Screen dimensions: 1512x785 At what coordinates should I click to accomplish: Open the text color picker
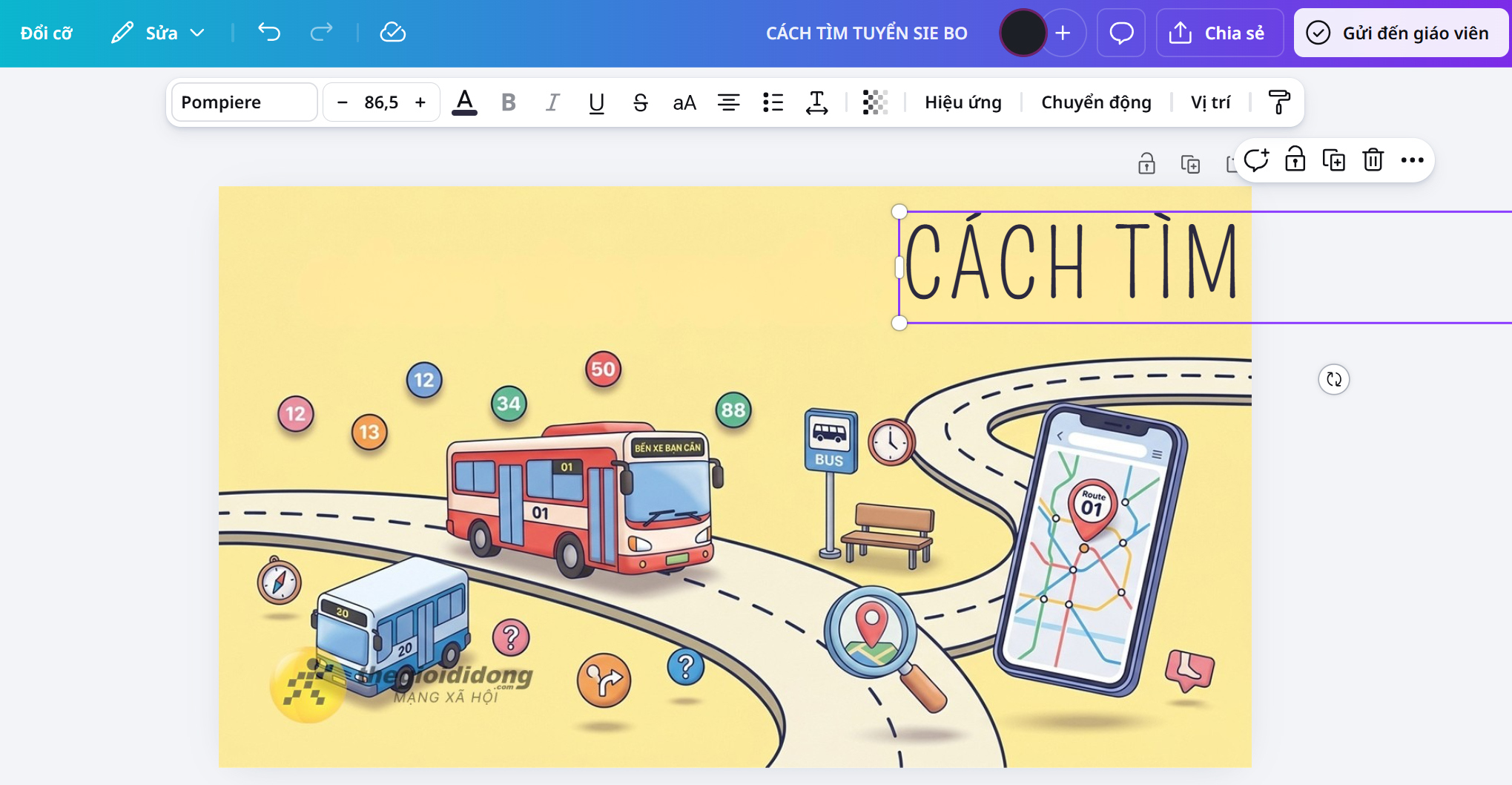pyautogui.click(x=464, y=102)
